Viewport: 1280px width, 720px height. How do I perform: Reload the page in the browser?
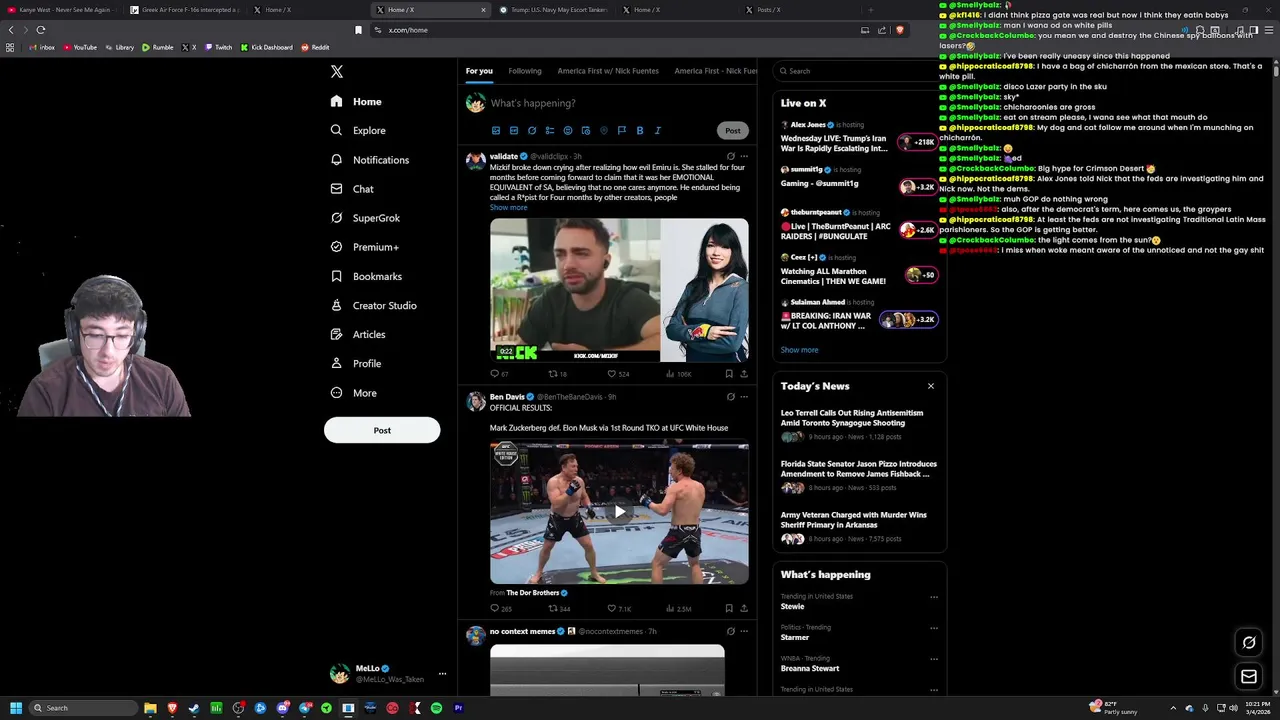pos(41,30)
